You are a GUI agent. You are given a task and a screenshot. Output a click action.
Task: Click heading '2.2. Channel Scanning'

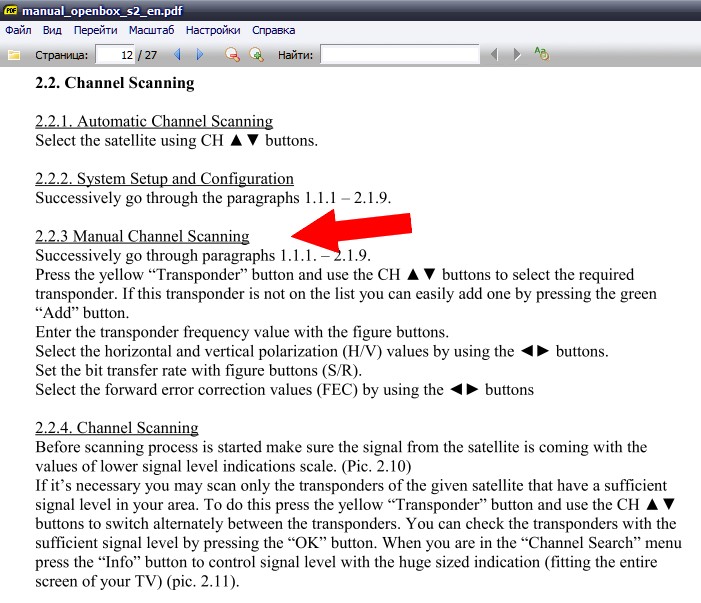point(115,83)
